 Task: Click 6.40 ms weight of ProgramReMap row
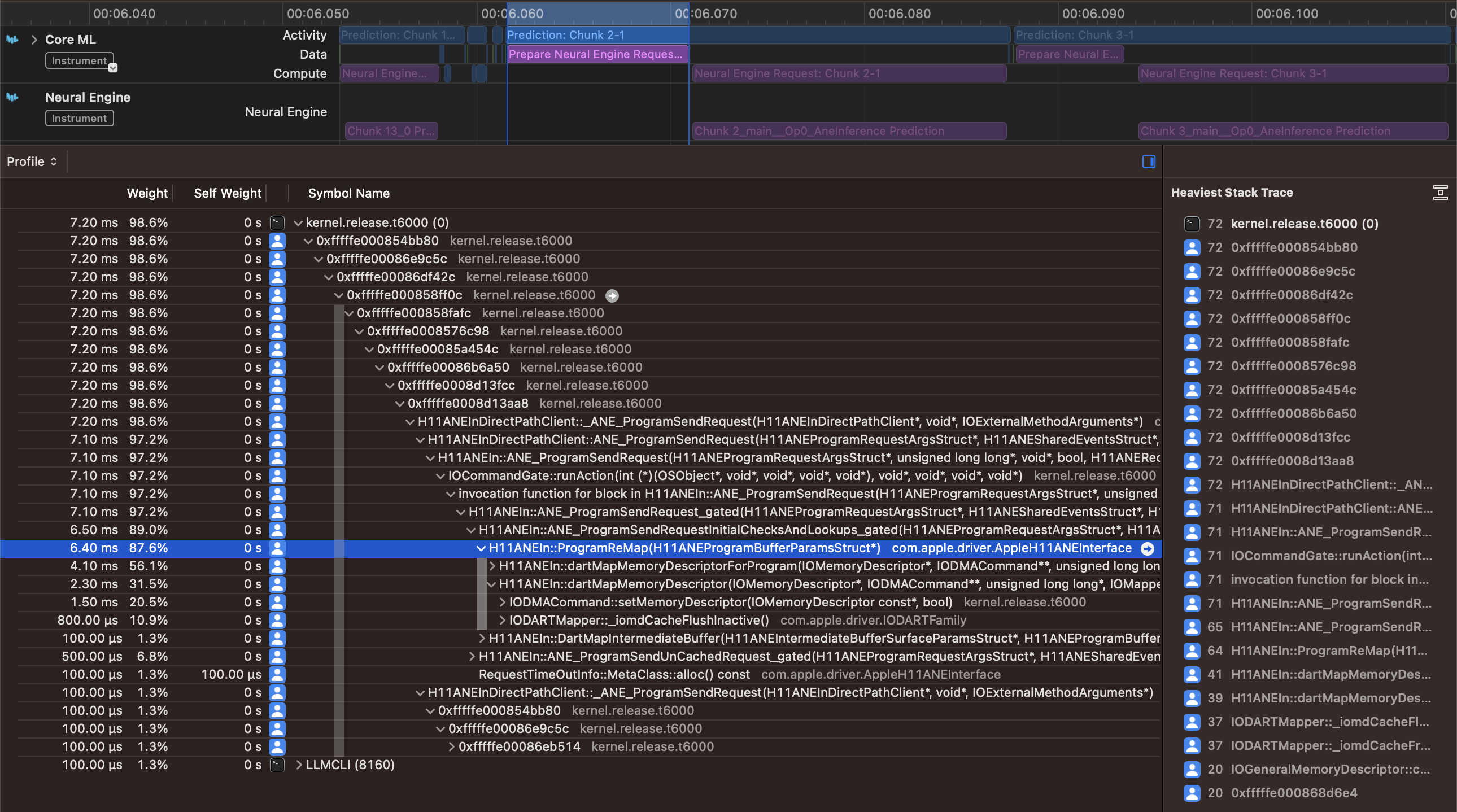pos(94,548)
